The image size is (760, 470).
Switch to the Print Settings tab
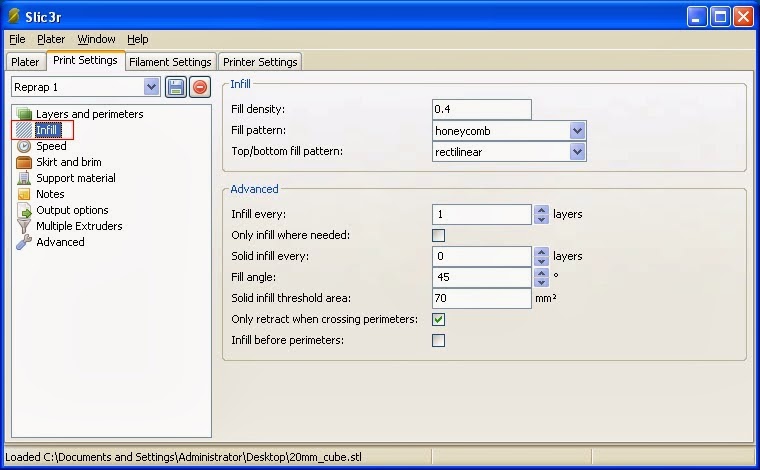click(85, 60)
